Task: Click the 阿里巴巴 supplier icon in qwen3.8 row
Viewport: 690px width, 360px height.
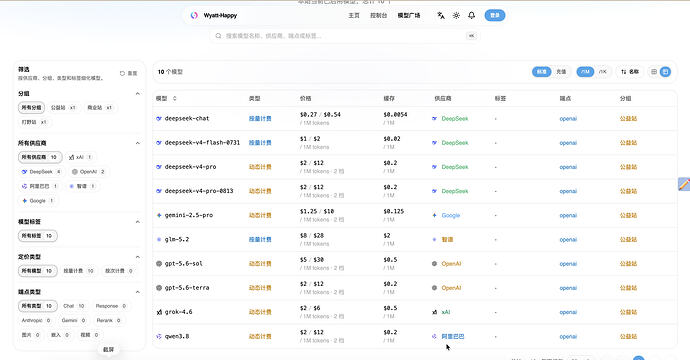Action: pyautogui.click(x=434, y=336)
